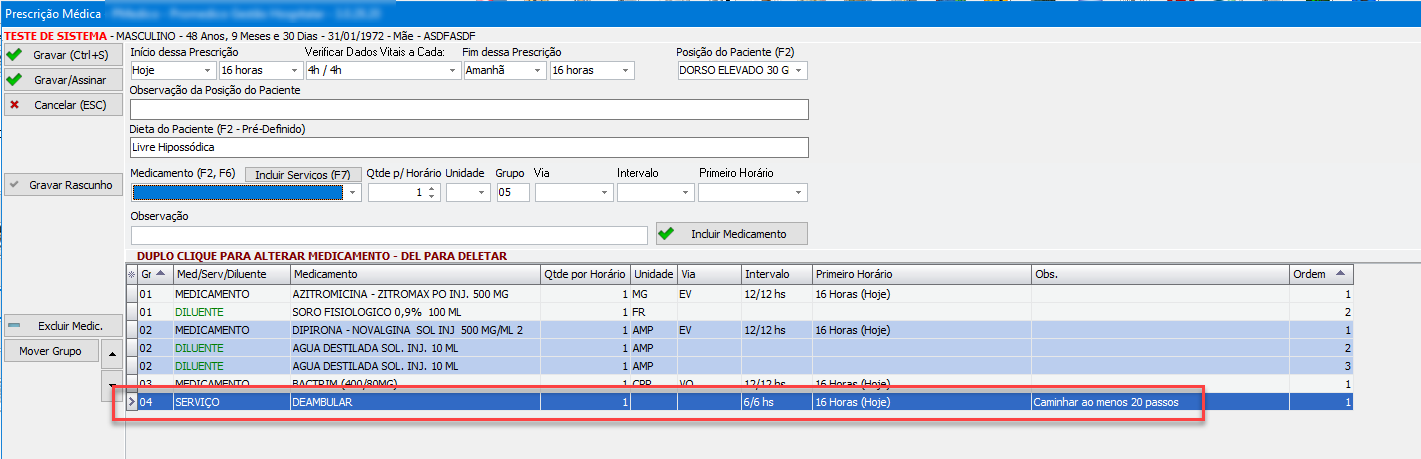Viewport: 1421px width, 459px height.
Task: Click Excluir Medic. to remove the medication
Action: pyautogui.click(x=63, y=326)
